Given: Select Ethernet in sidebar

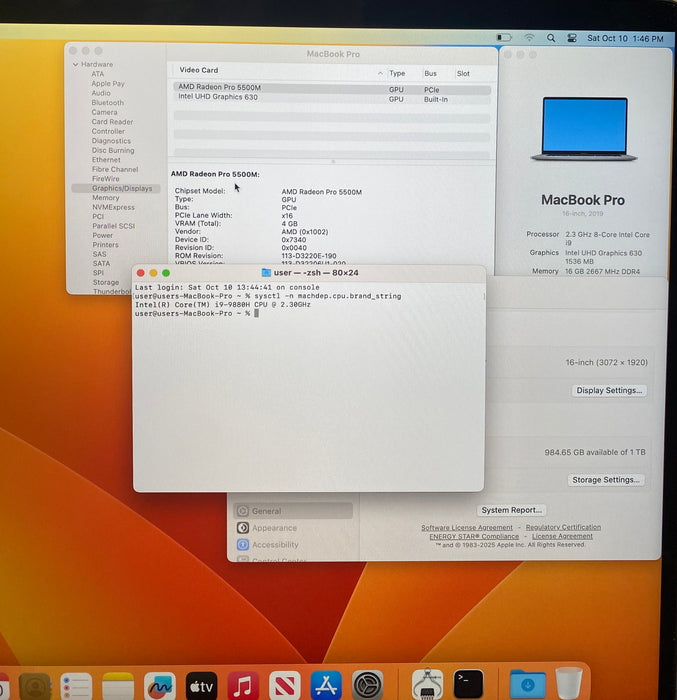Looking at the screenshot, I should pos(106,159).
